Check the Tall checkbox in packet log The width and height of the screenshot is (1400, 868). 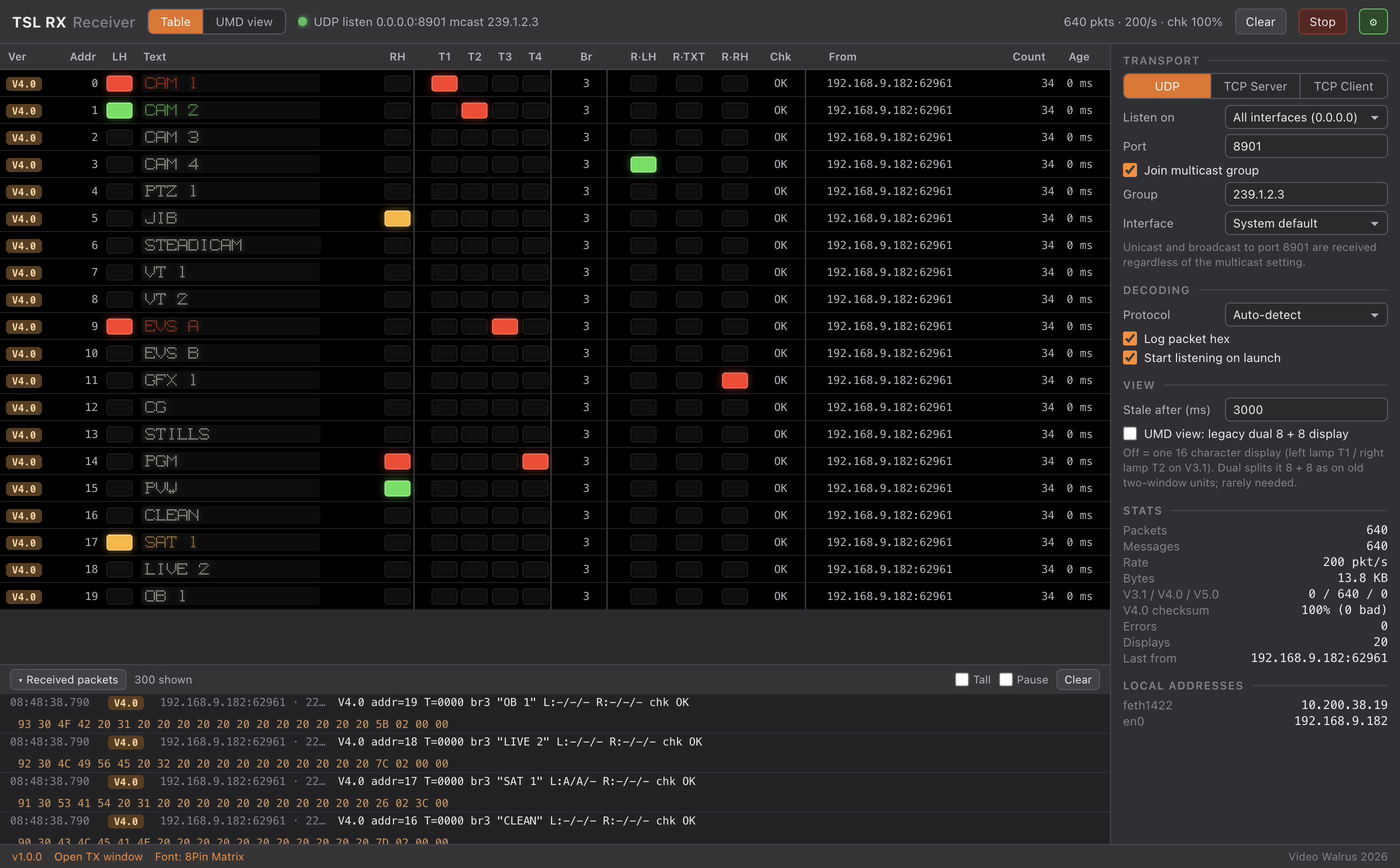click(961, 679)
